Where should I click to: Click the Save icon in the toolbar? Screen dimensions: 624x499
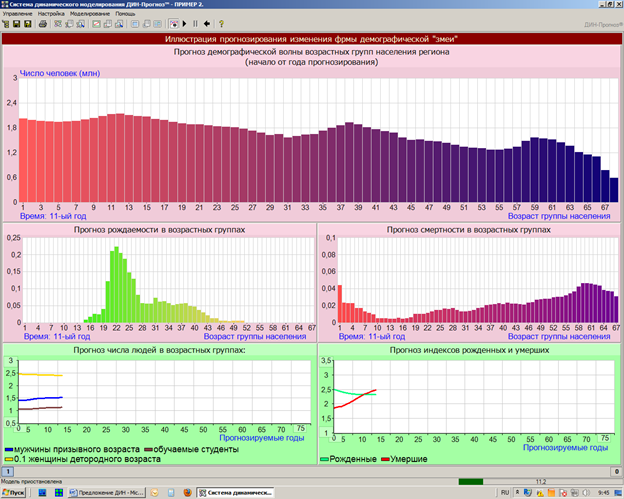[x=18, y=22]
